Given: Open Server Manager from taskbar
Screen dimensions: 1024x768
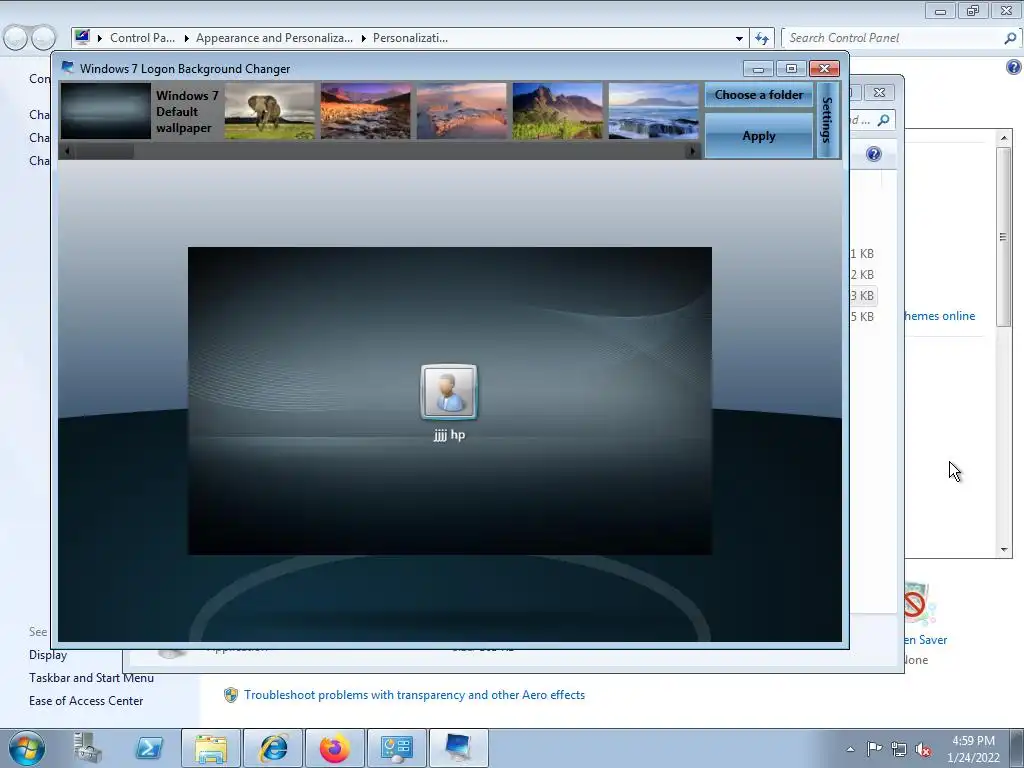Looking at the screenshot, I should (x=87, y=748).
